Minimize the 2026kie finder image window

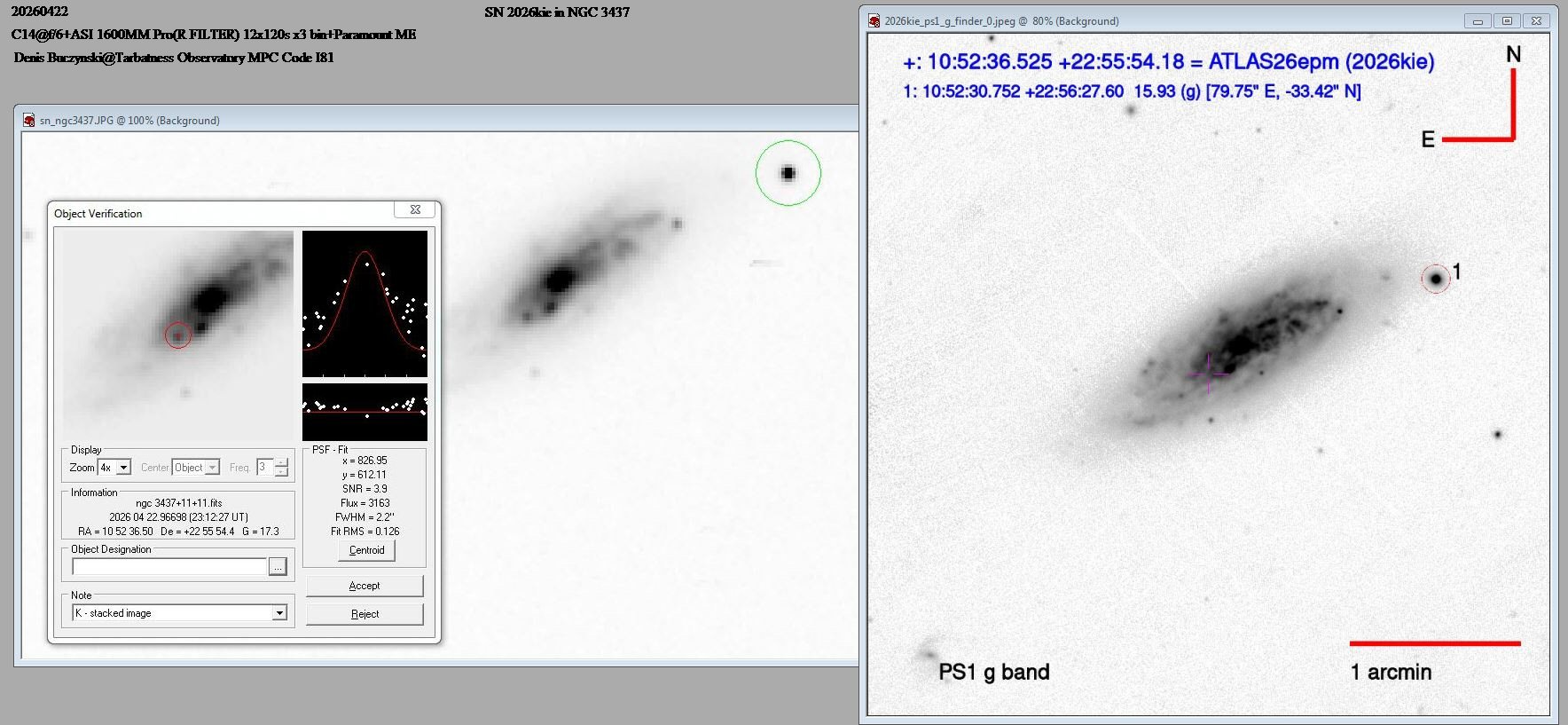[1478, 21]
